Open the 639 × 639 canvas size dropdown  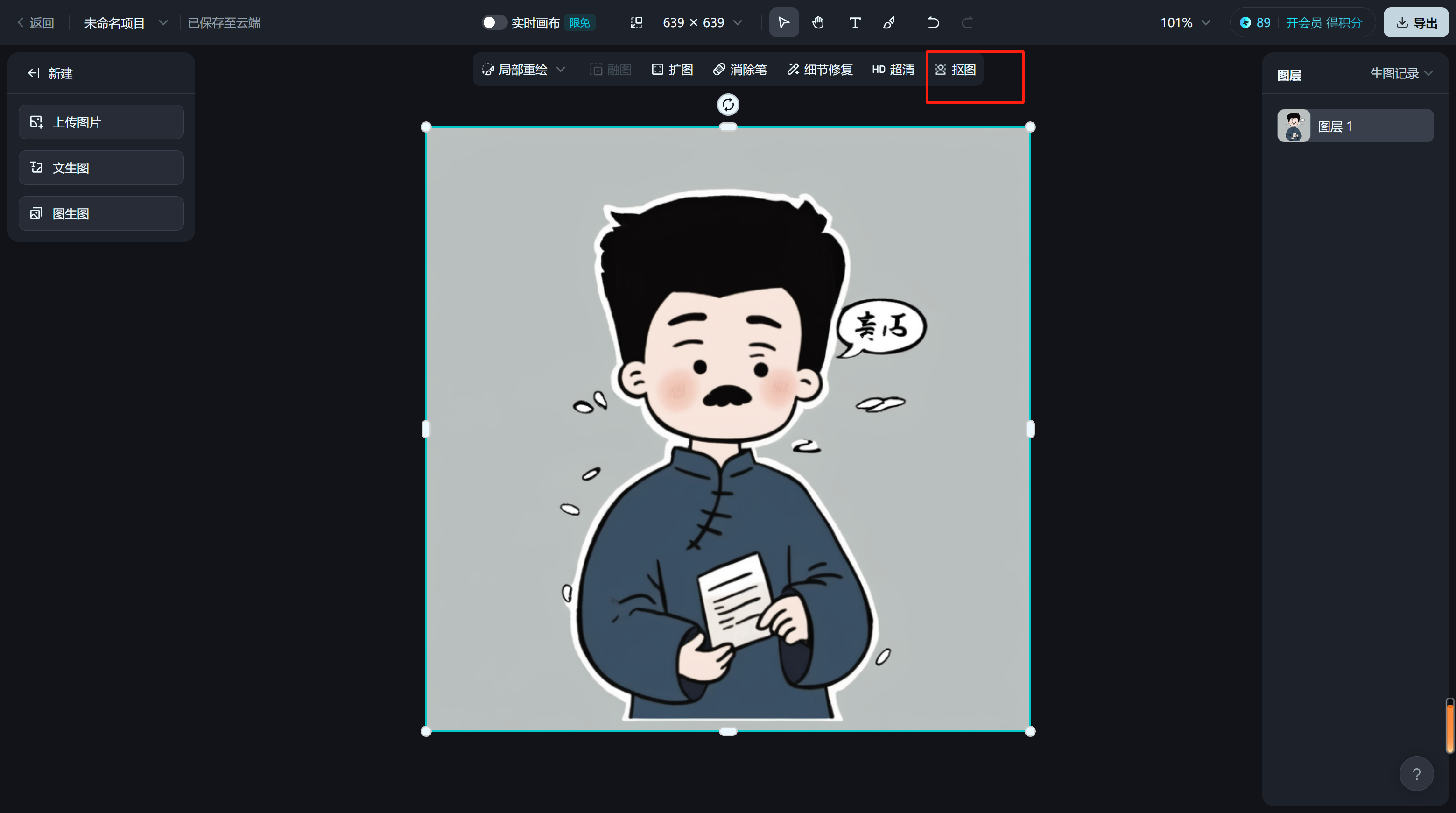(738, 22)
